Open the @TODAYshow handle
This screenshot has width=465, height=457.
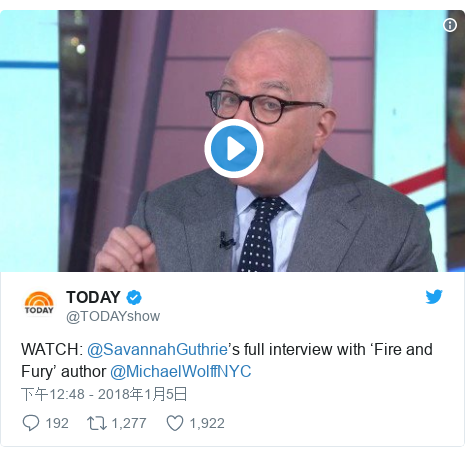pyautogui.click(x=113, y=316)
